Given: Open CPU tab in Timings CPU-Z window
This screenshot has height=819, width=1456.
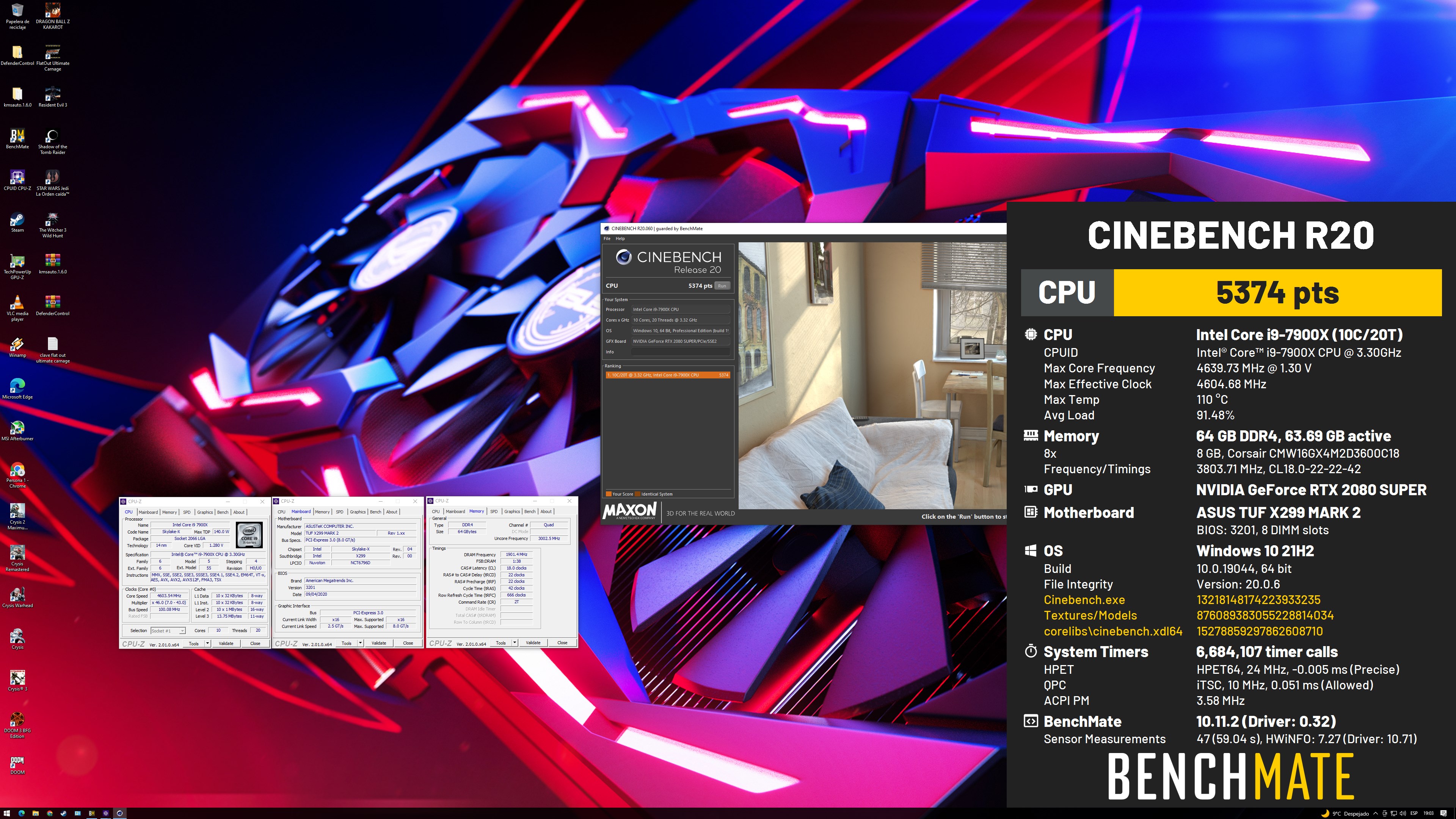Looking at the screenshot, I should [436, 511].
